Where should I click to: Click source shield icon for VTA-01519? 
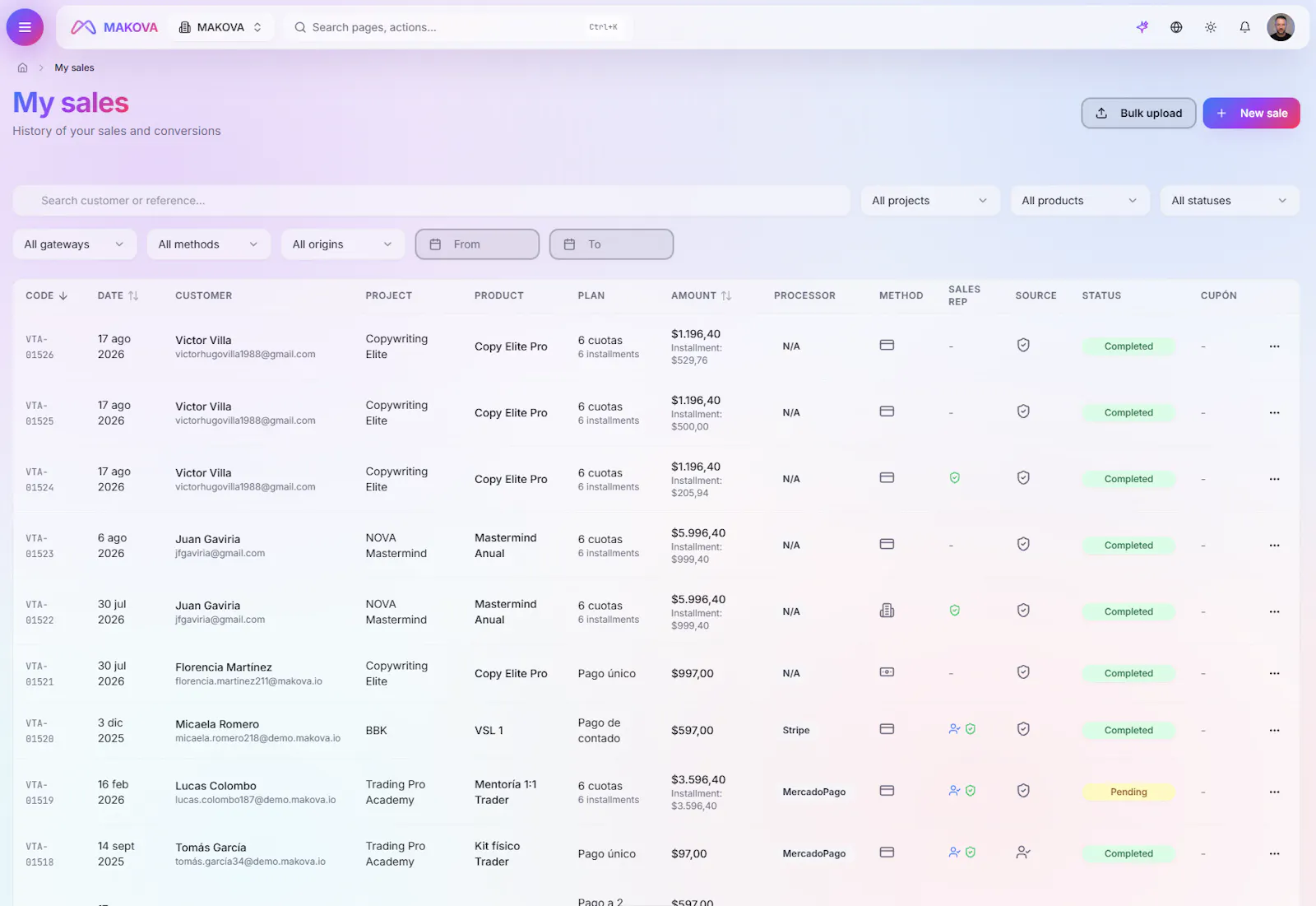[x=1023, y=791]
